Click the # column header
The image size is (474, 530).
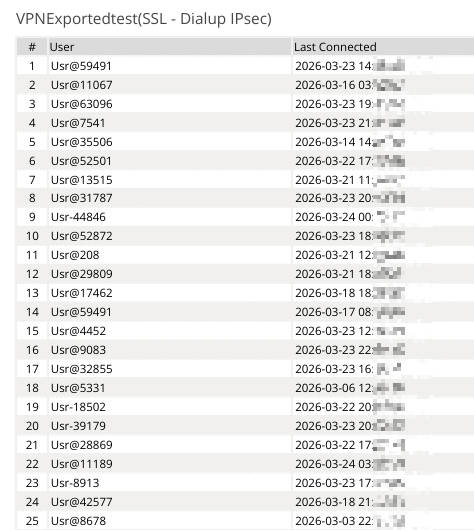32,47
